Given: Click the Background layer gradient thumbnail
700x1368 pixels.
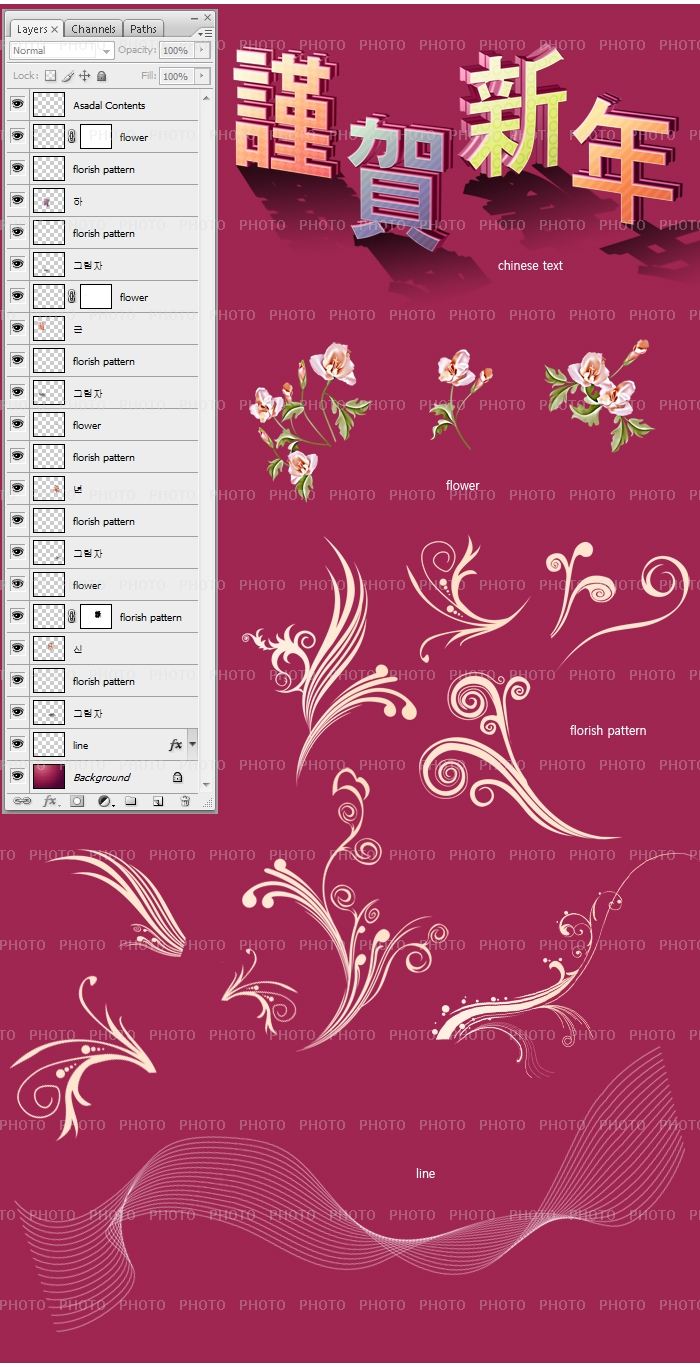Looking at the screenshot, I should click(48, 777).
